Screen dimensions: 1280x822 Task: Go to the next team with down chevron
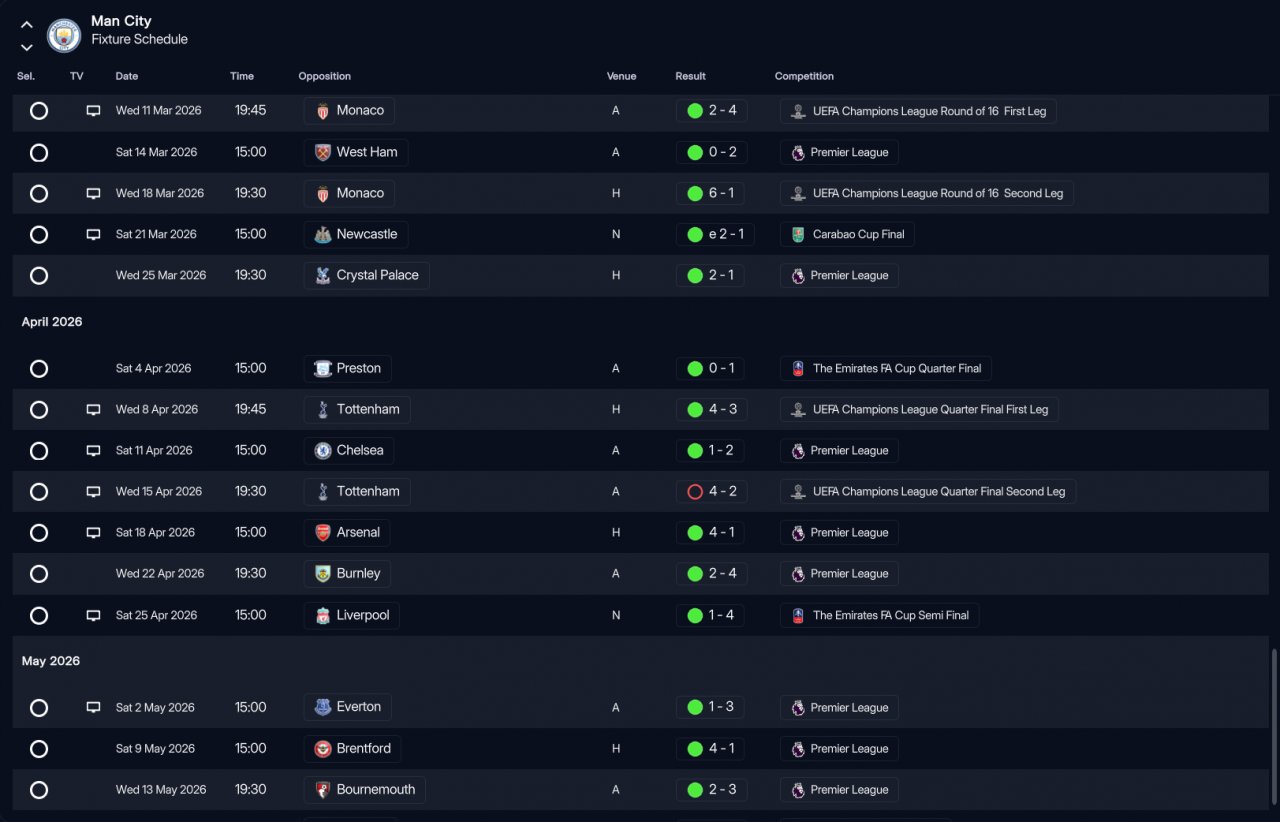point(27,47)
